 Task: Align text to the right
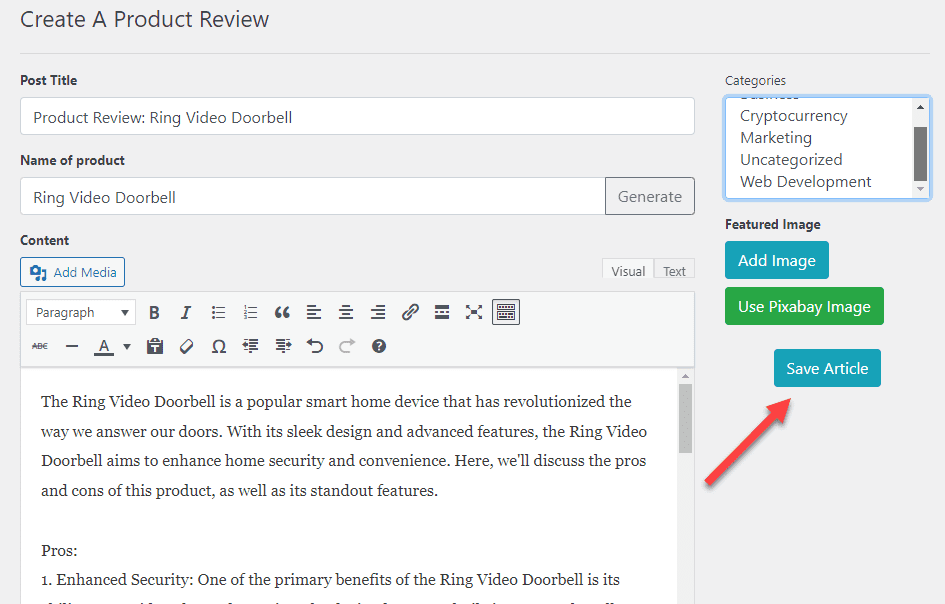click(x=378, y=312)
